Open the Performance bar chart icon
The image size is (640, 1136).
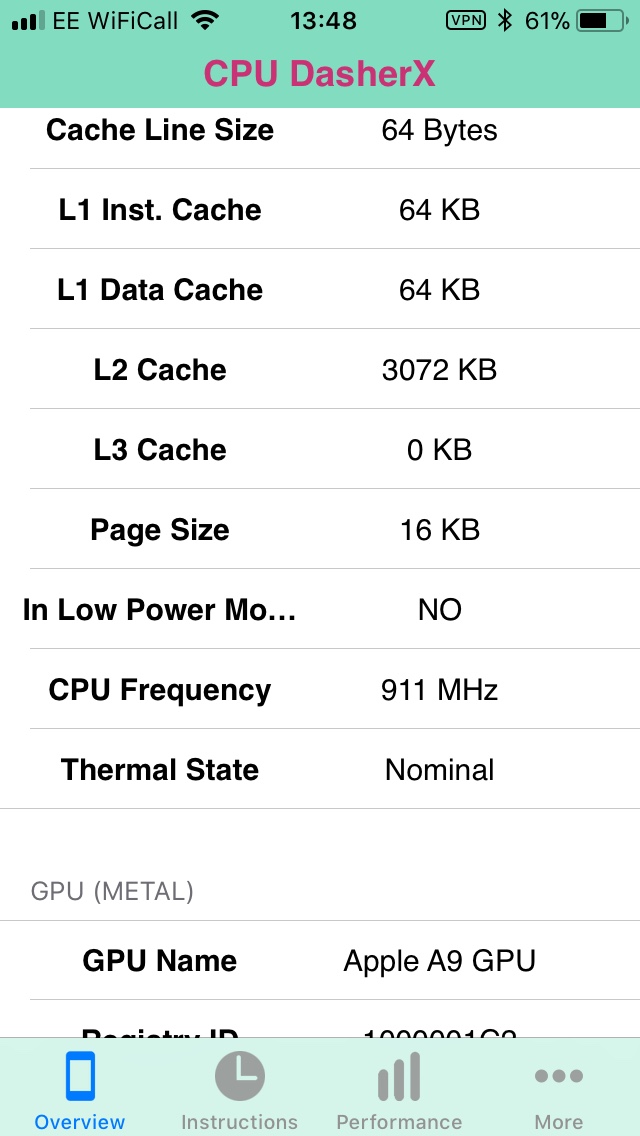(399, 1076)
